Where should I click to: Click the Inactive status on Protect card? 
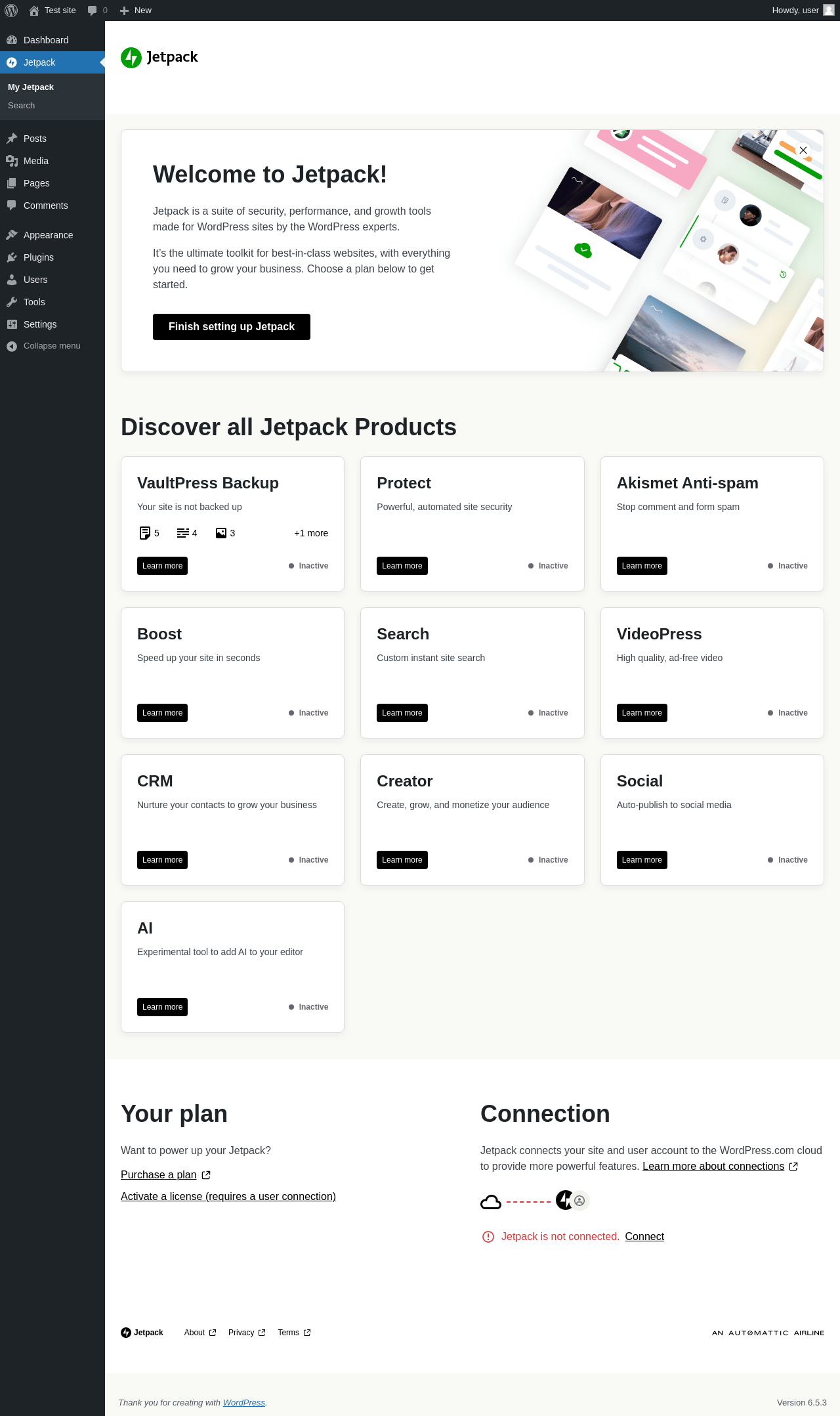(548, 566)
